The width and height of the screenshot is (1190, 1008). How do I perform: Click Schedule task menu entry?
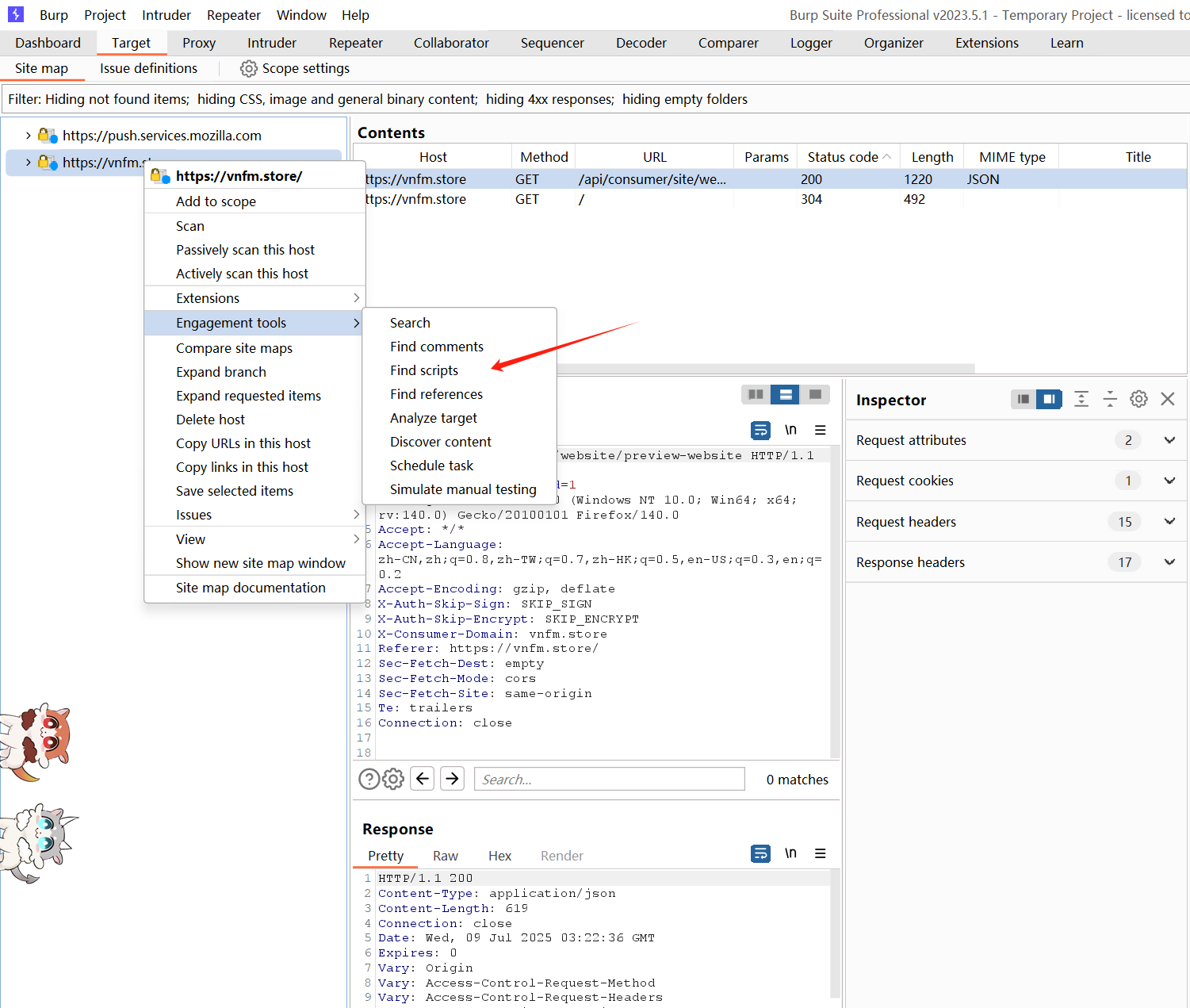pos(431,466)
